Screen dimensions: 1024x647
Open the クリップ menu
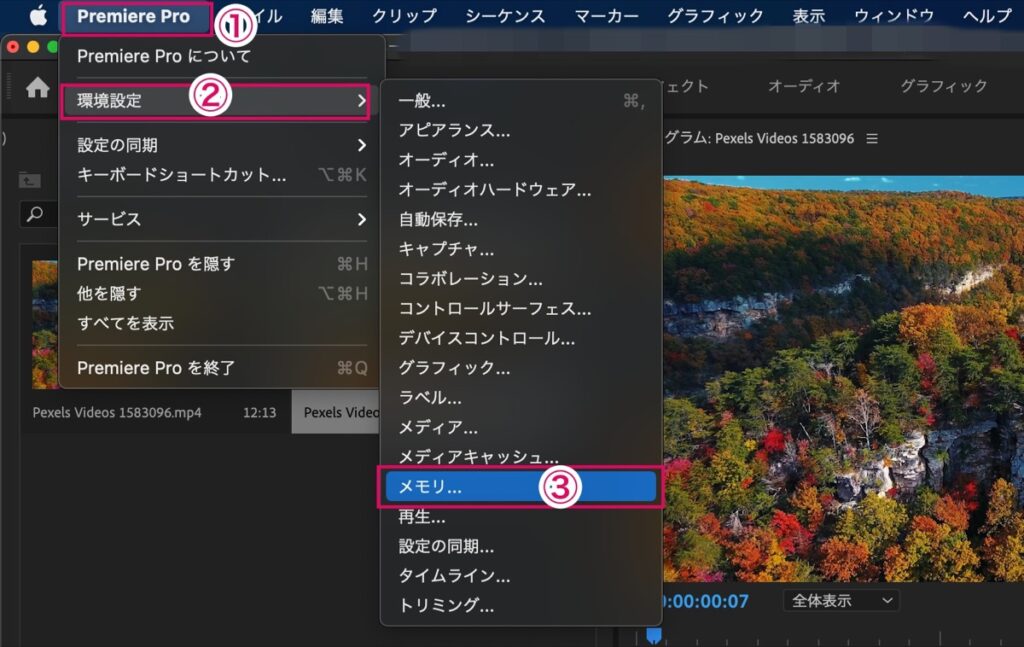coord(404,16)
